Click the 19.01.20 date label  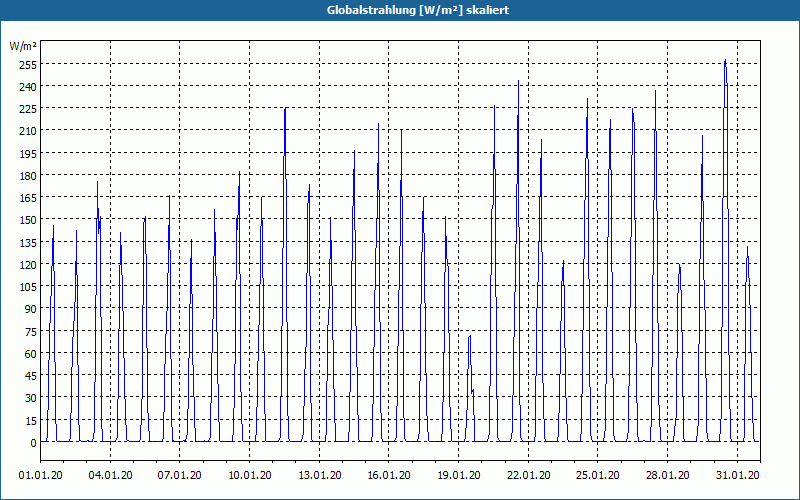pyautogui.click(x=459, y=475)
